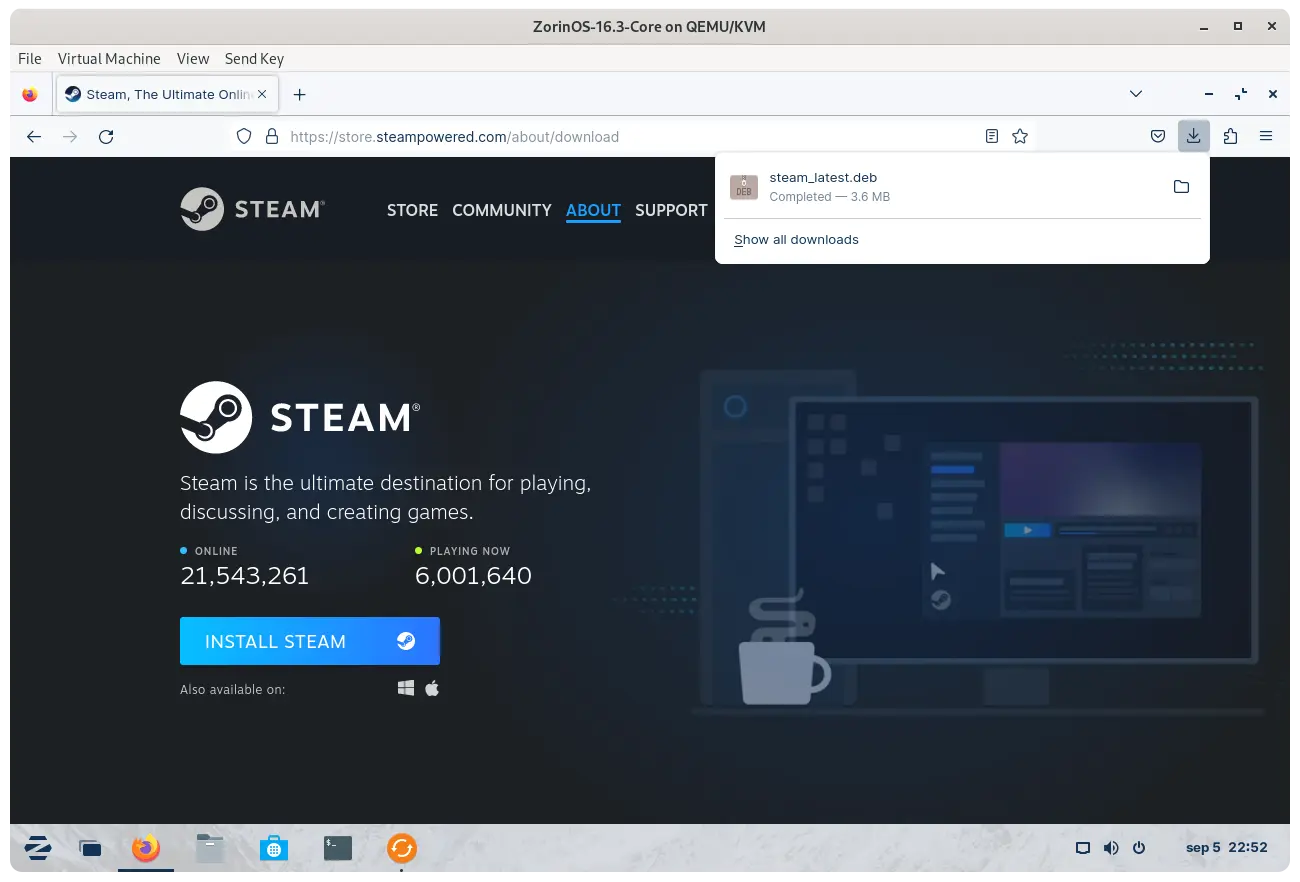
Task: Click the power tray icon
Action: coord(1139,848)
